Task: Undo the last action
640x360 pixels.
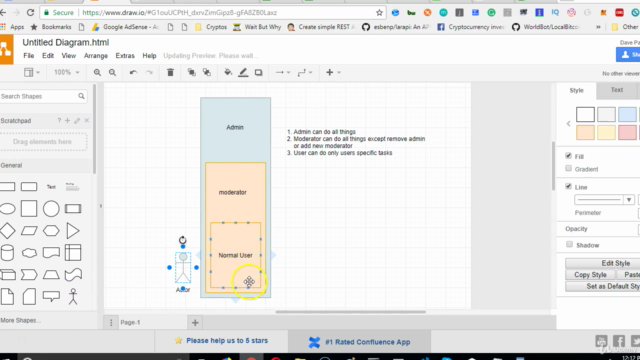Action: coord(133,73)
